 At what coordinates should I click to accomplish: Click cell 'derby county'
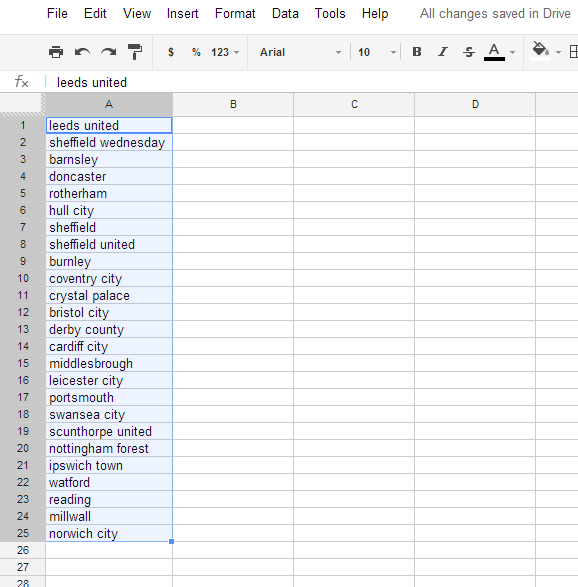[x=109, y=329]
